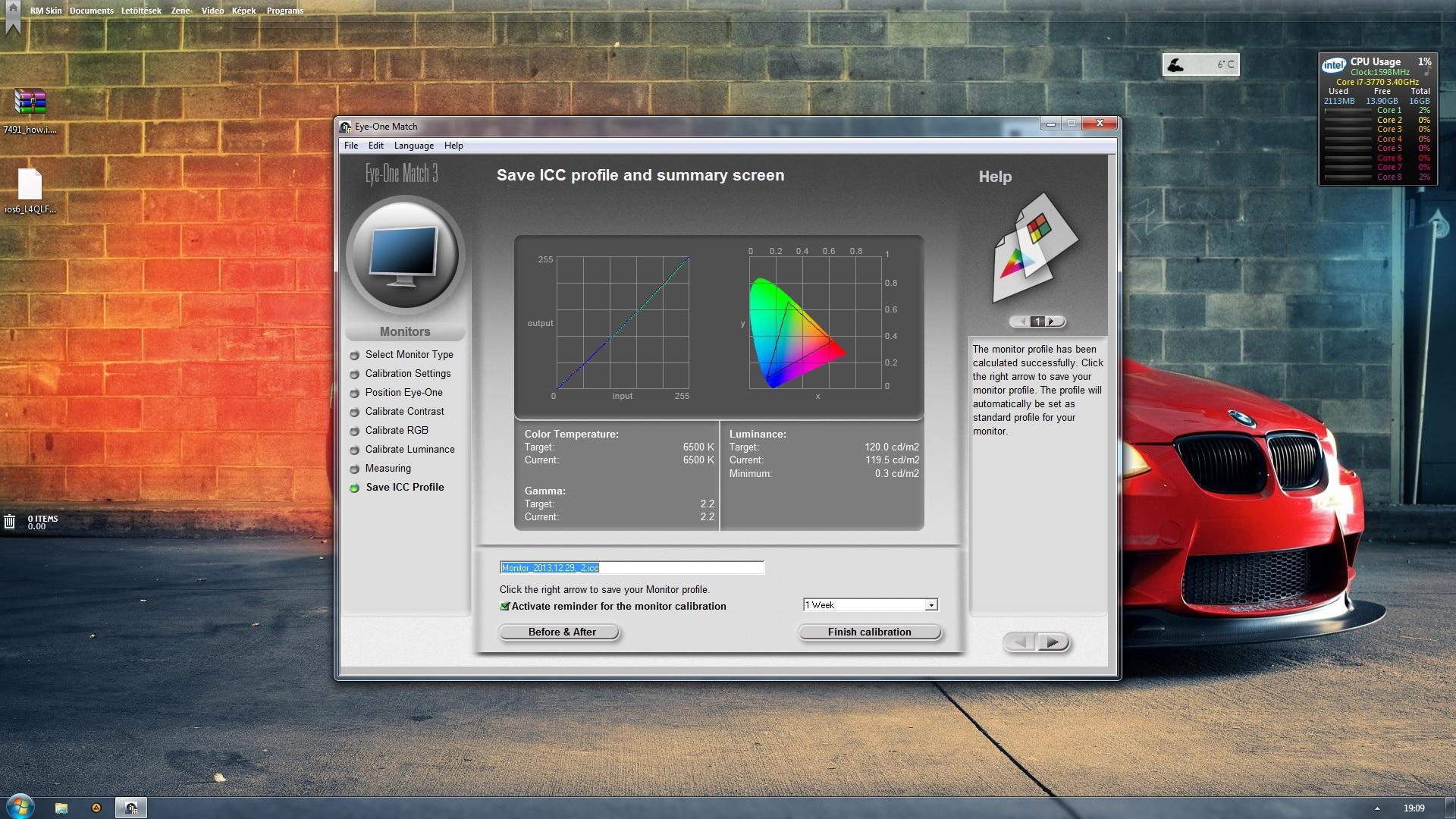Image resolution: width=1456 pixels, height=819 pixels.
Task: Click the left arrow to go back a step
Action: click(1020, 642)
